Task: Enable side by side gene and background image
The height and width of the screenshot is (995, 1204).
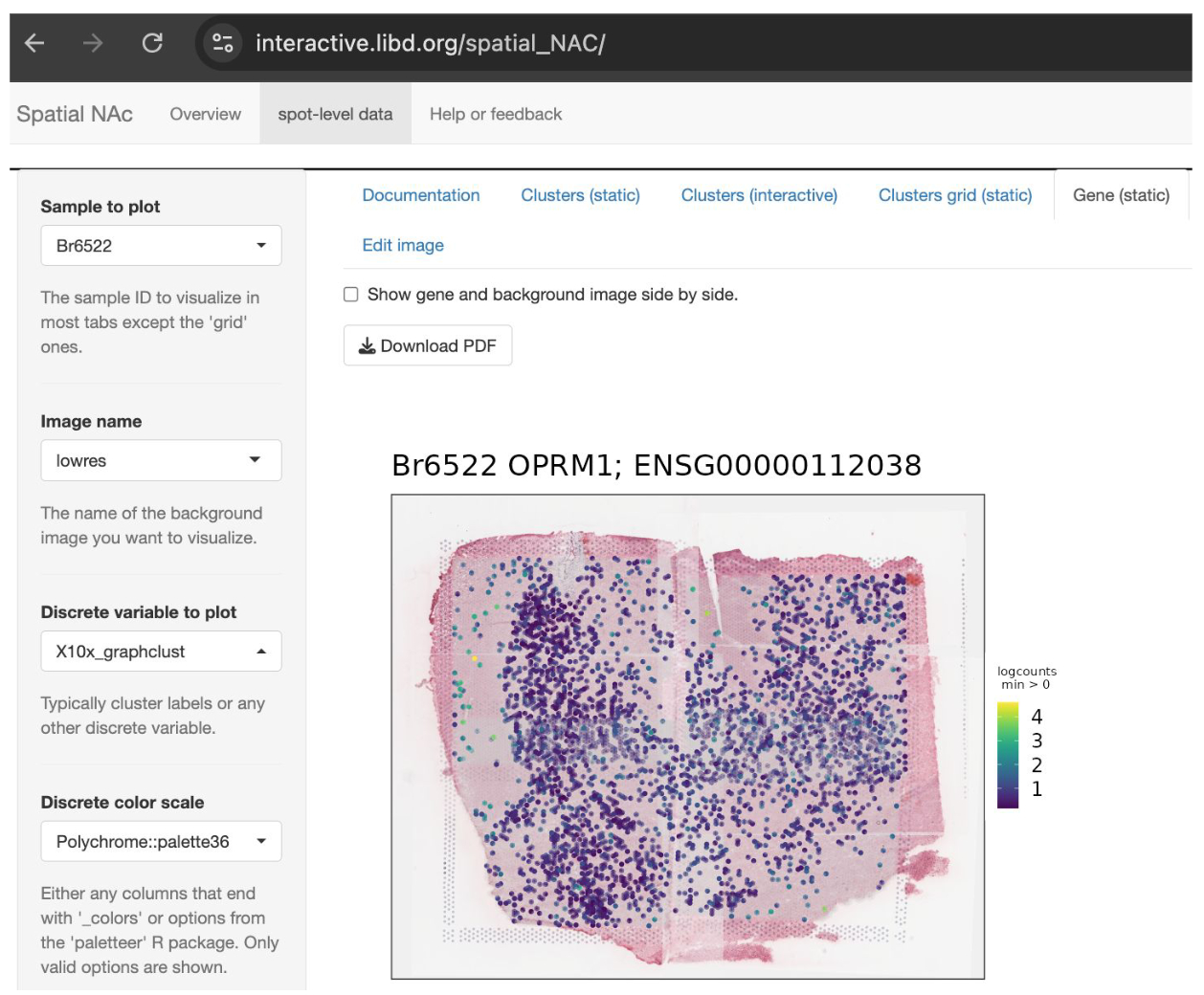Action: 351,295
